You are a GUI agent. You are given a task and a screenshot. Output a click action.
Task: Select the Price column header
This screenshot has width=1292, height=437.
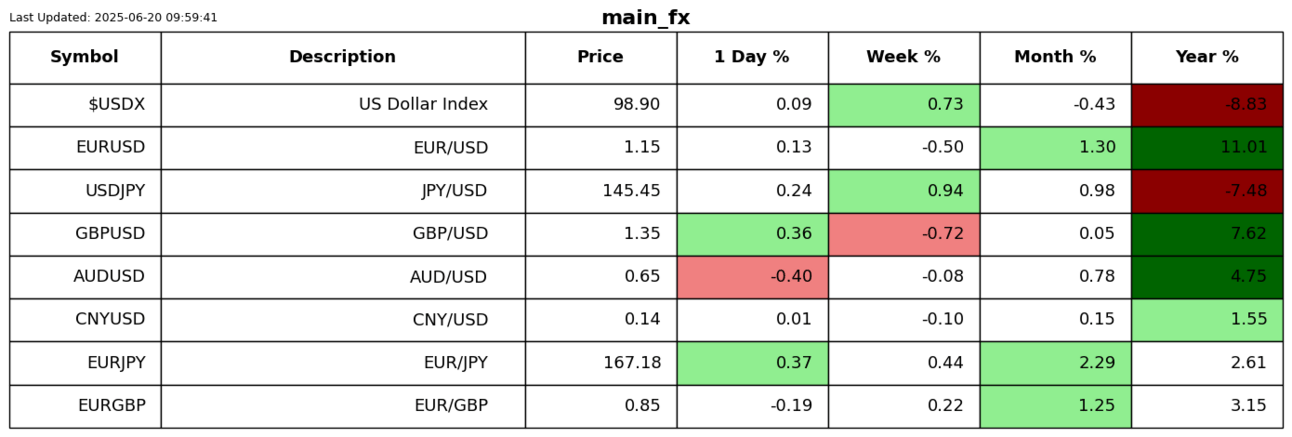pos(600,57)
